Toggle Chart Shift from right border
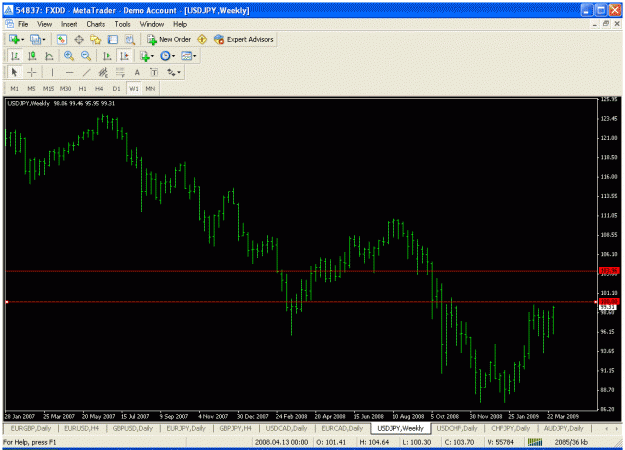Image resolution: width=625 pixels, height=450 pixels. click(124, 56)
